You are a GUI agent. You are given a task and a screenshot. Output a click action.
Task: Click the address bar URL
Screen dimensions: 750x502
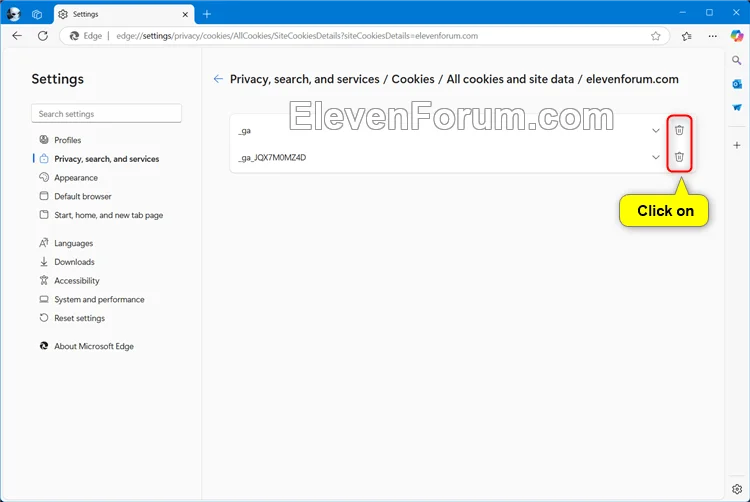tap(297, 36)
